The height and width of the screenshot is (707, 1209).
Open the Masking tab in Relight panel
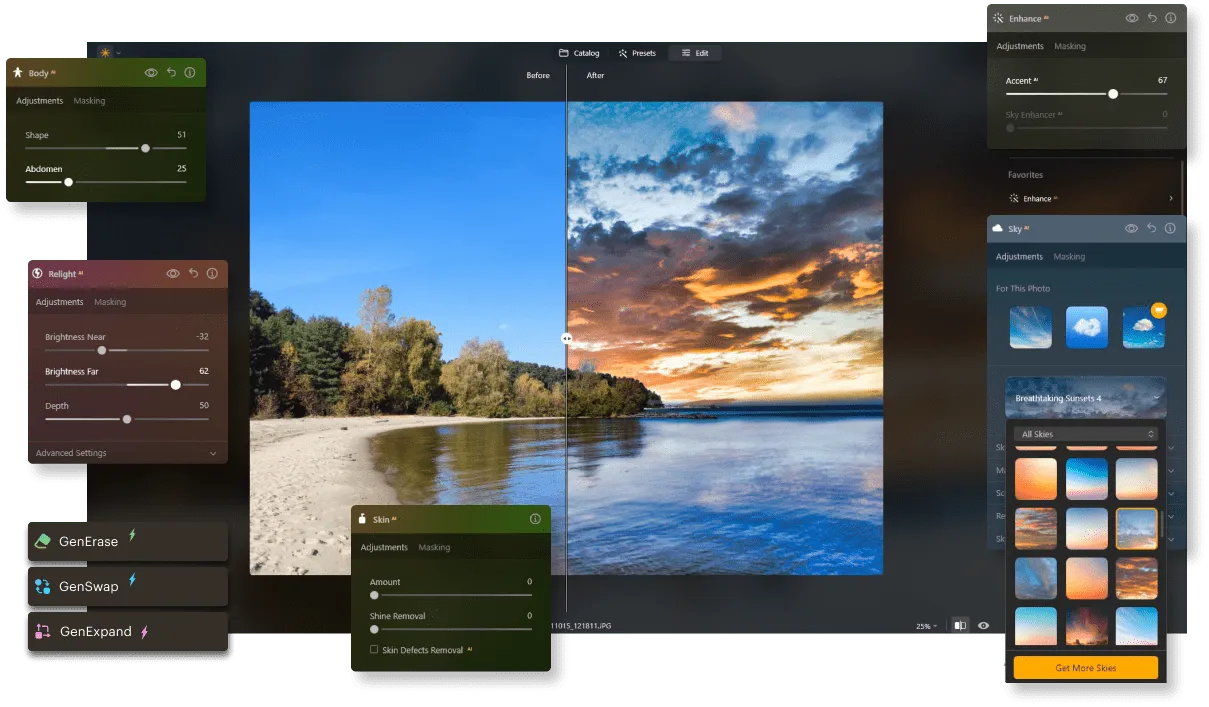[x=110, y=302]
